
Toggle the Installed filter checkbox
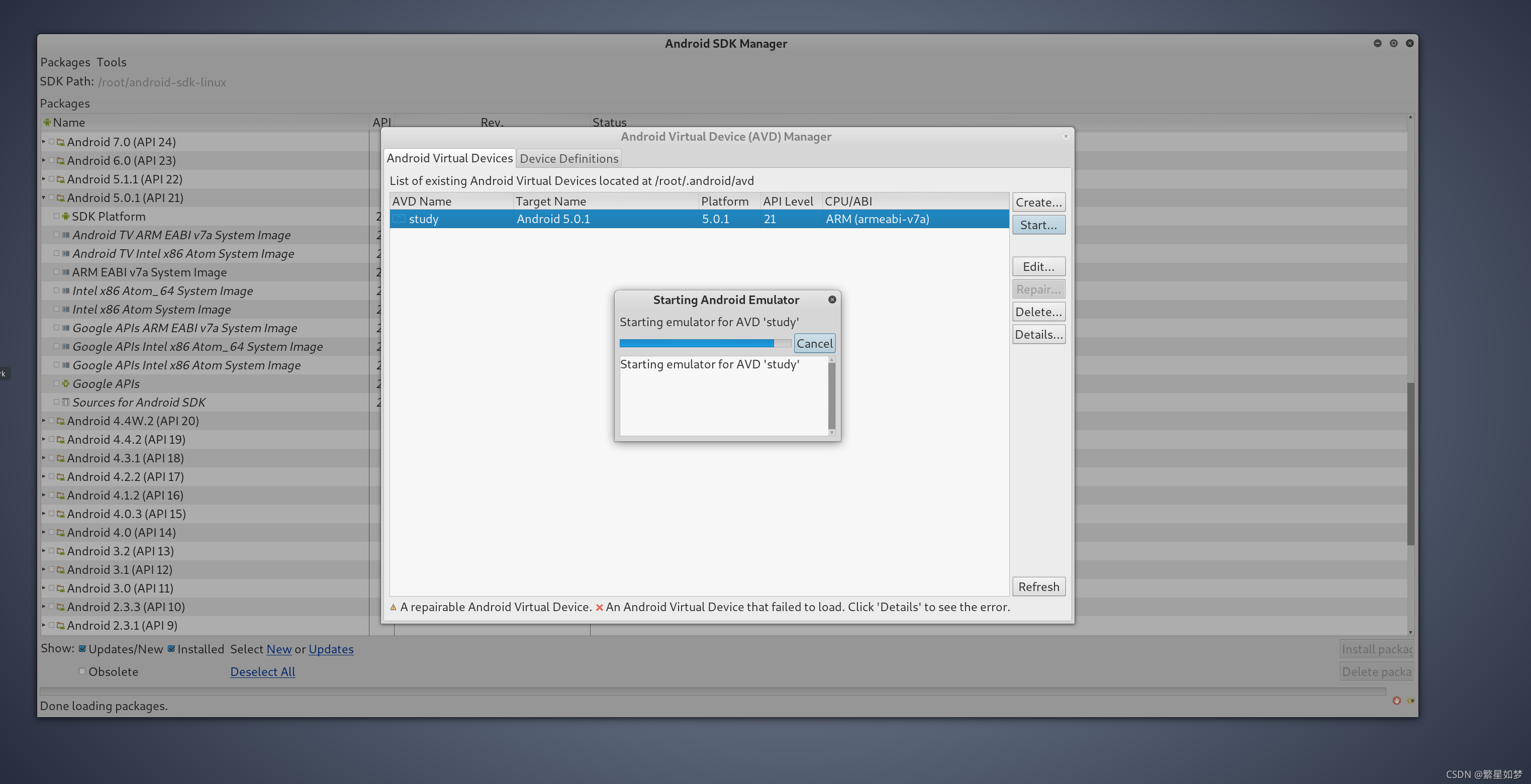[171, 648]
